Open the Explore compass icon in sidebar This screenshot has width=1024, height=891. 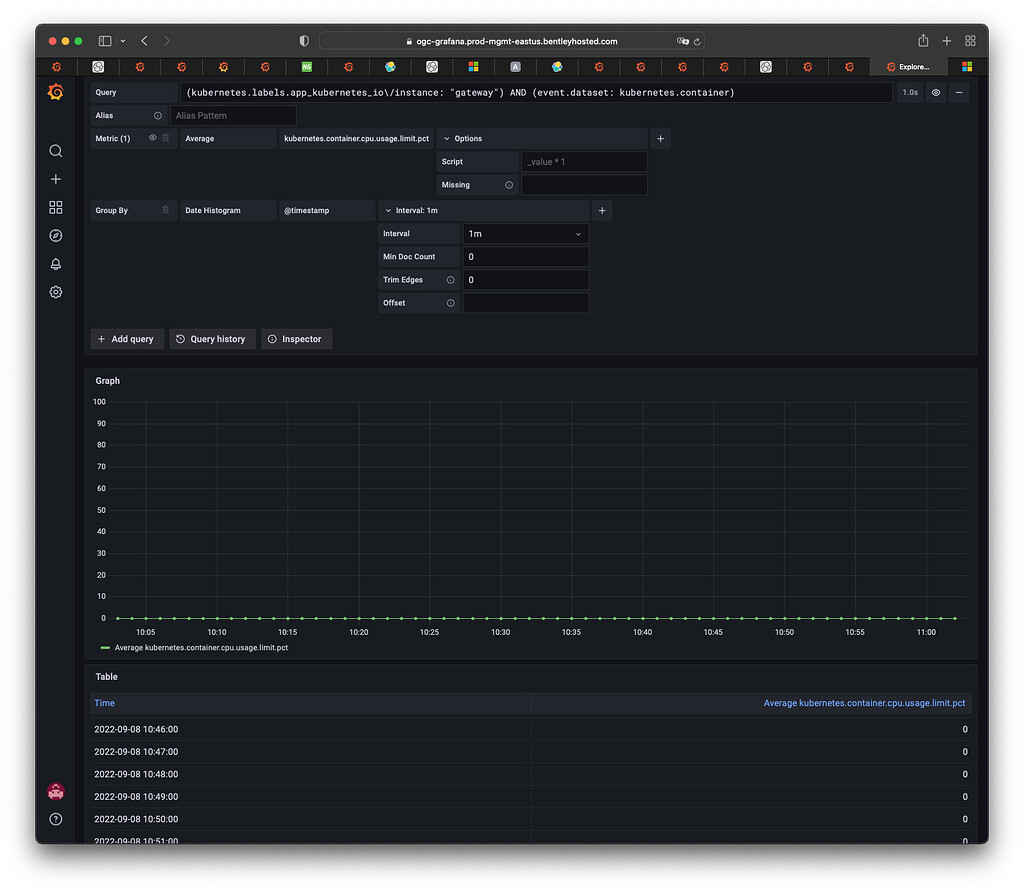pyautogui.click(x=56, y=235)
